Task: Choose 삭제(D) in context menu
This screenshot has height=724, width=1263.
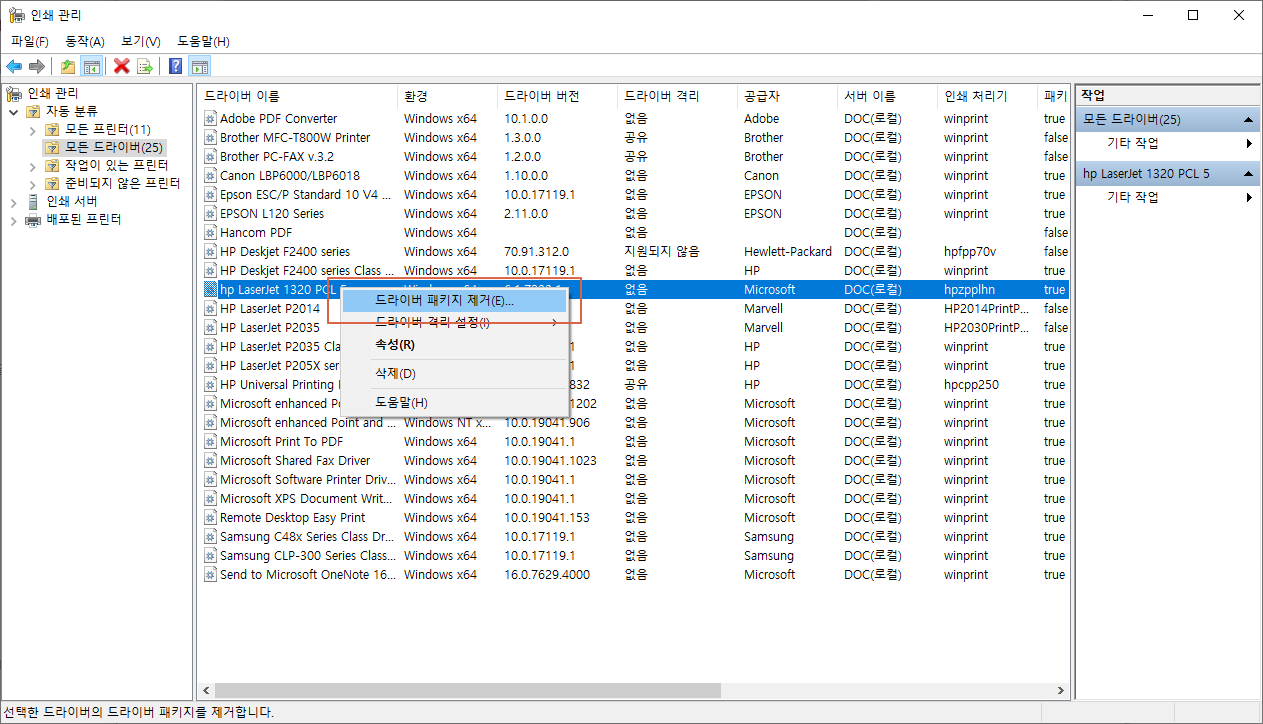Action: 455,374
